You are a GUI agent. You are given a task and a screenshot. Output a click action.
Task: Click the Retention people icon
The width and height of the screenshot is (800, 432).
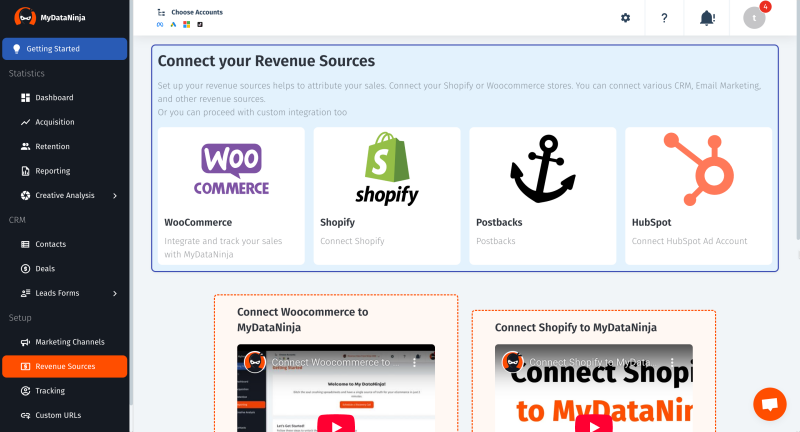25,146
